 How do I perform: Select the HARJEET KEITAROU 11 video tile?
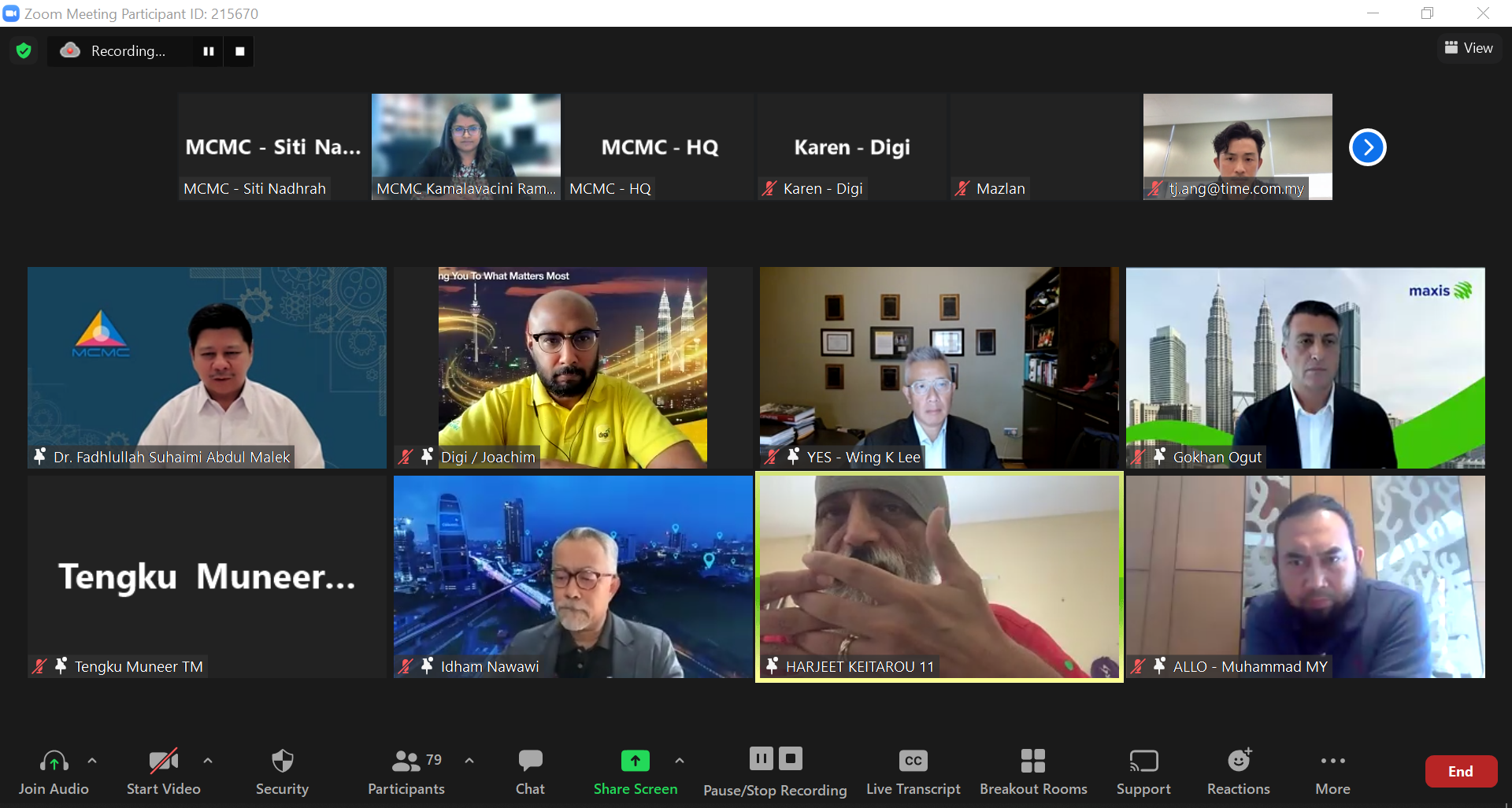pos(939,576)
